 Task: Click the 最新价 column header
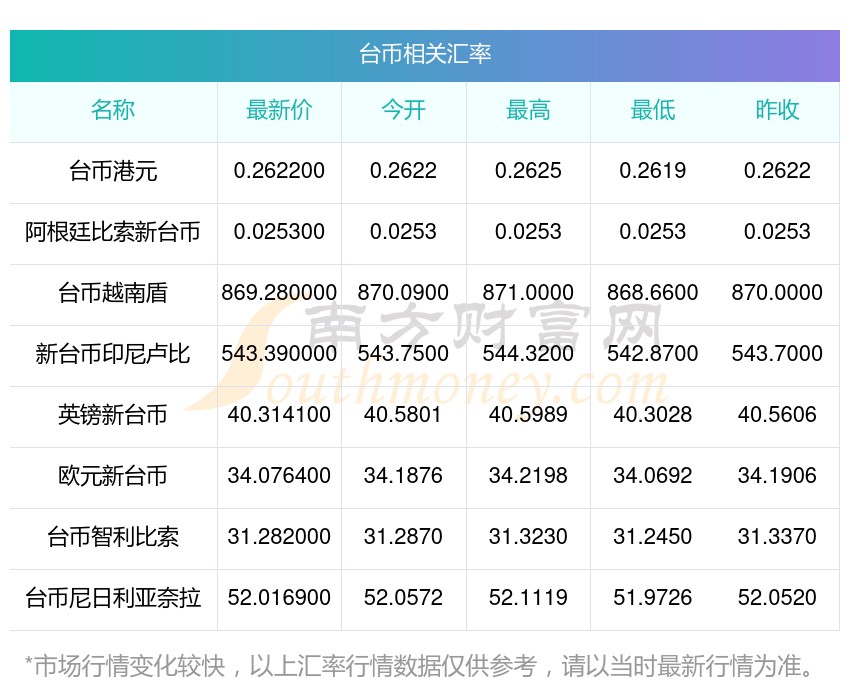279,110
